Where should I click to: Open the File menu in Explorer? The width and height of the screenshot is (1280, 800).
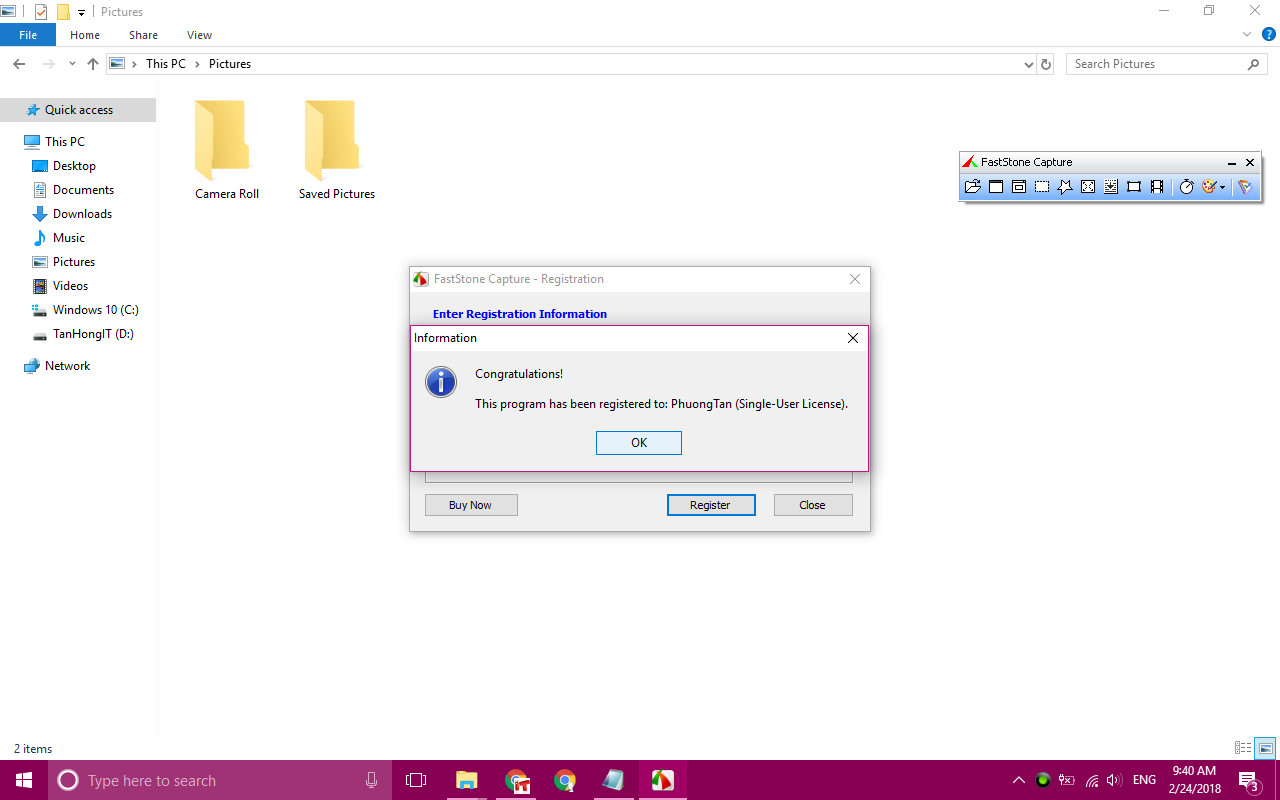[x=28, y=35]
